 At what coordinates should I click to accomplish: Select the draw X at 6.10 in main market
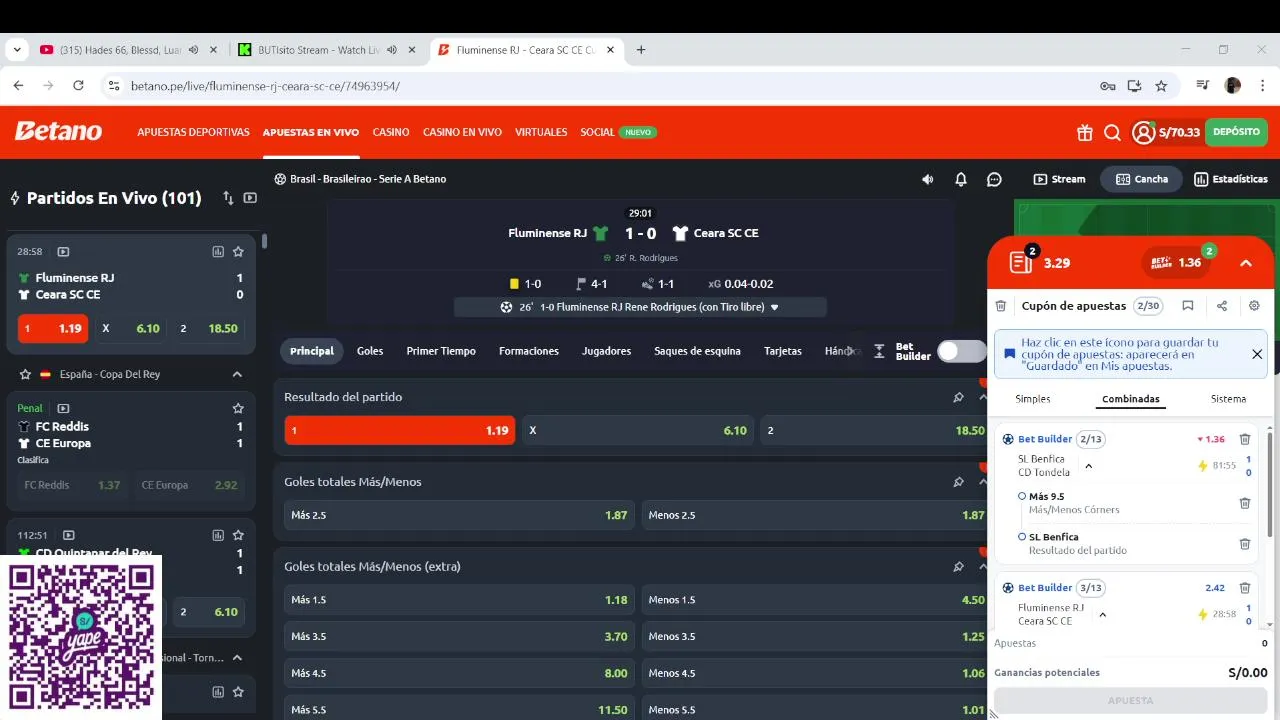point(637,430)
